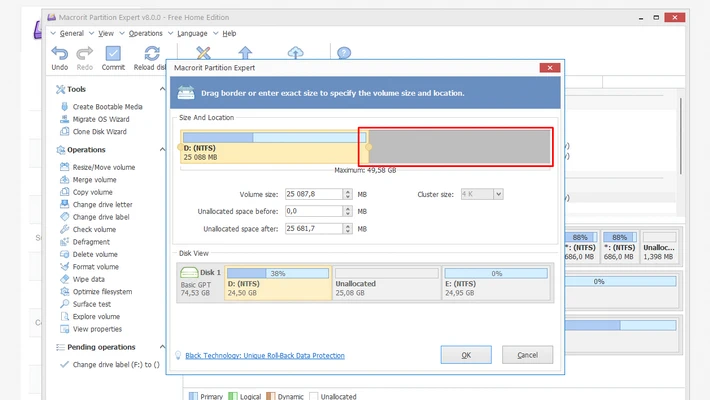Click the Unallocated legend color swatch
The width and height of the screenshot is (710, 400).
313,396
